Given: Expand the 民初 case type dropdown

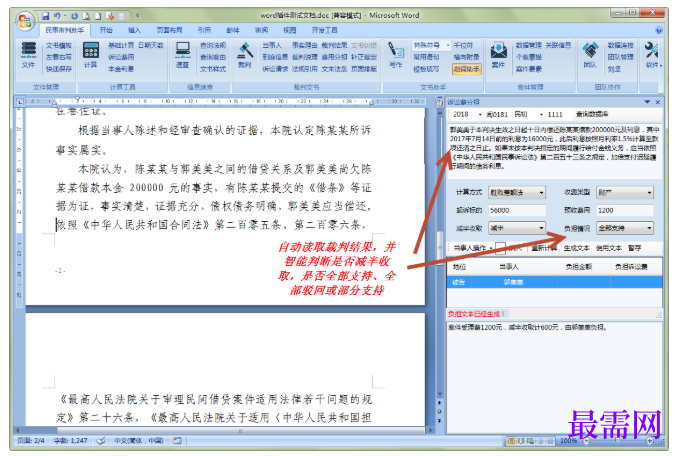Looking at the screenshot, I should pyautogui.click(x=541, y=115).
